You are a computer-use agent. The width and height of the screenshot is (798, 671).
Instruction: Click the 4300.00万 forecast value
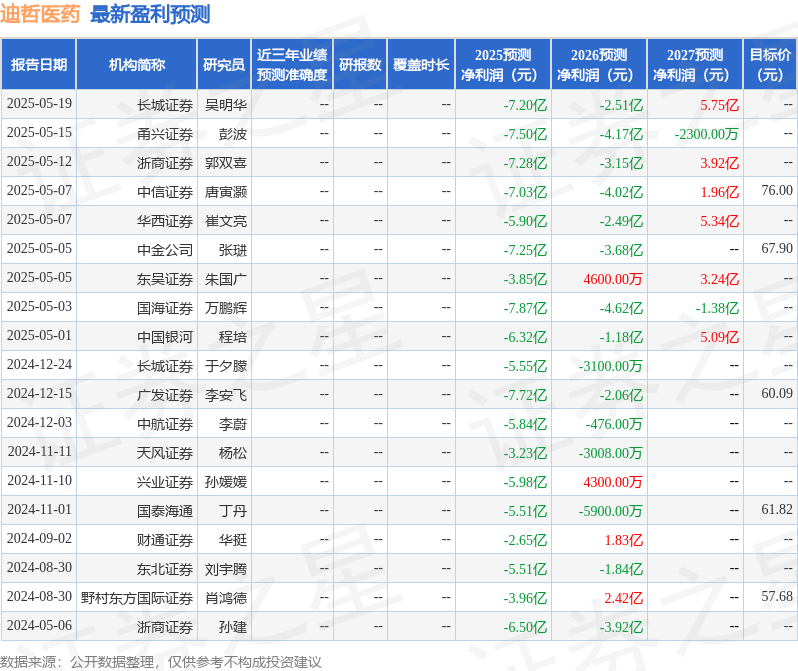tap(613, 483)
